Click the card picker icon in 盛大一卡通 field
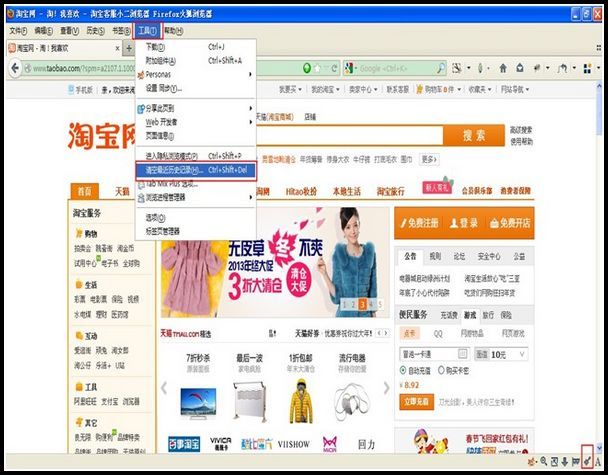The image size is (608, 475). 462,354
